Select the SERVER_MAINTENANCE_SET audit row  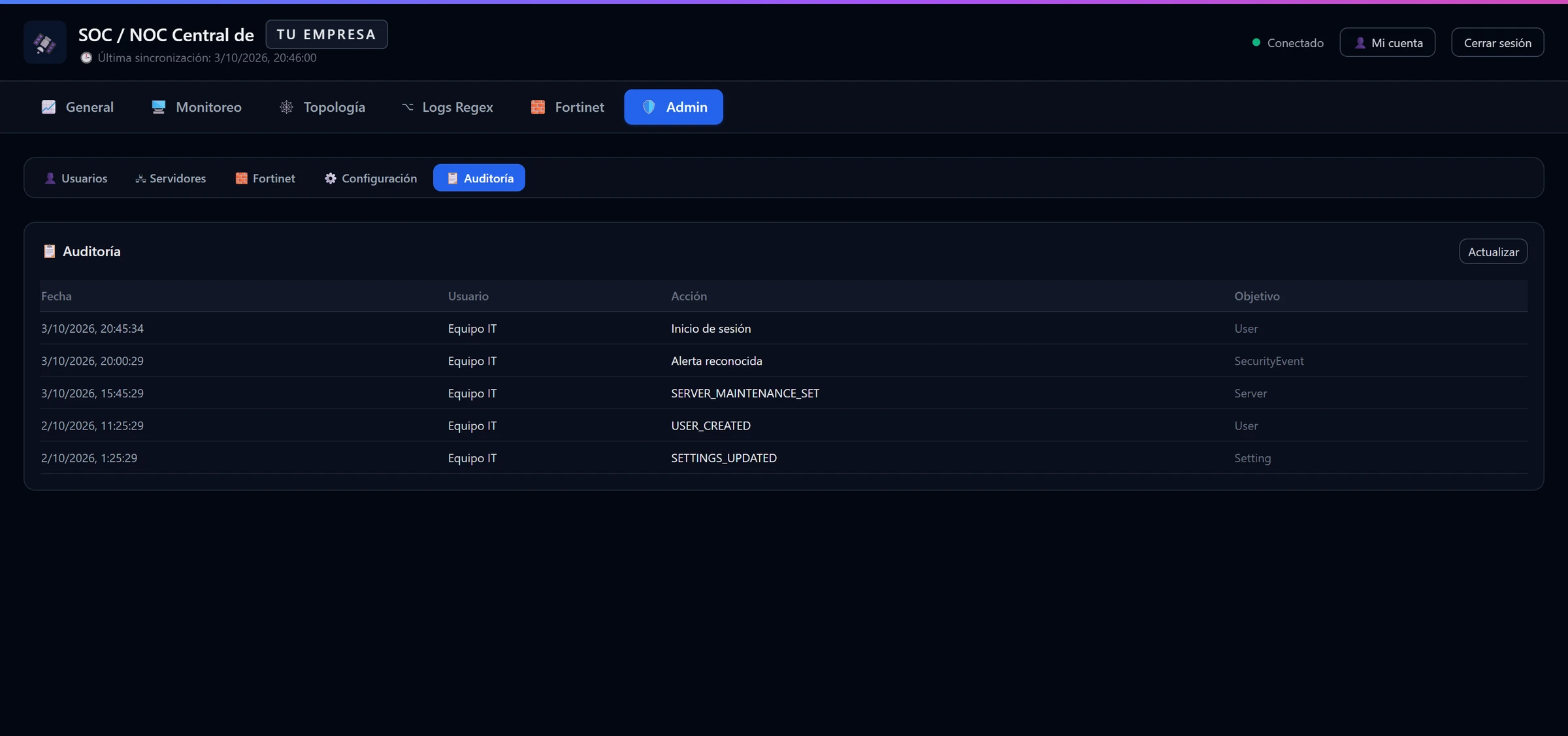pos(784,393)
